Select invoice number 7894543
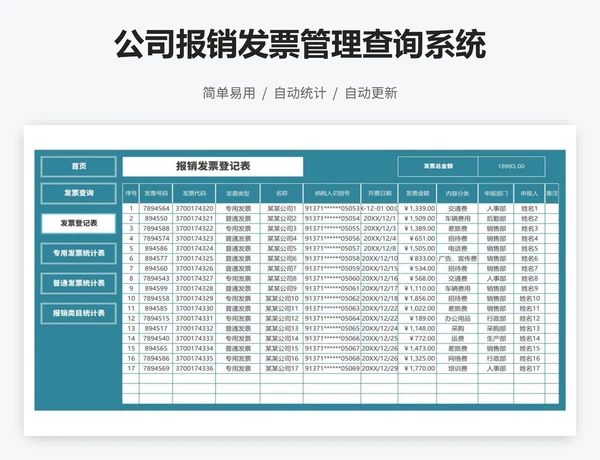 pyautogui.click(x=156, y=279)
